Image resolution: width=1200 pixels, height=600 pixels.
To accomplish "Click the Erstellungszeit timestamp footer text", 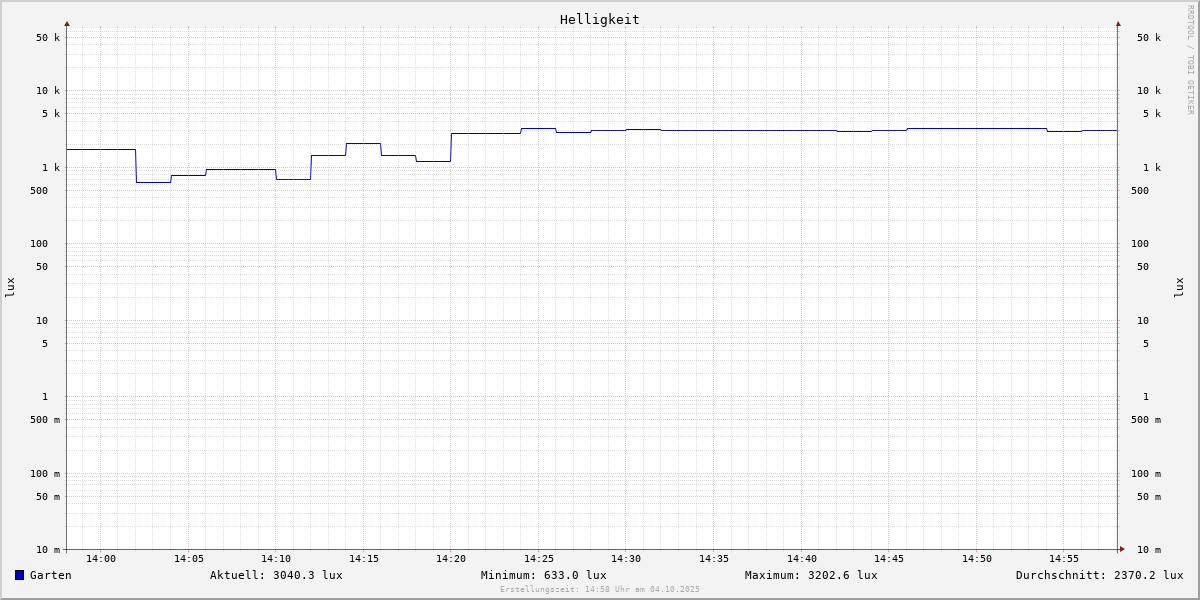I will (x=600, y=589).
